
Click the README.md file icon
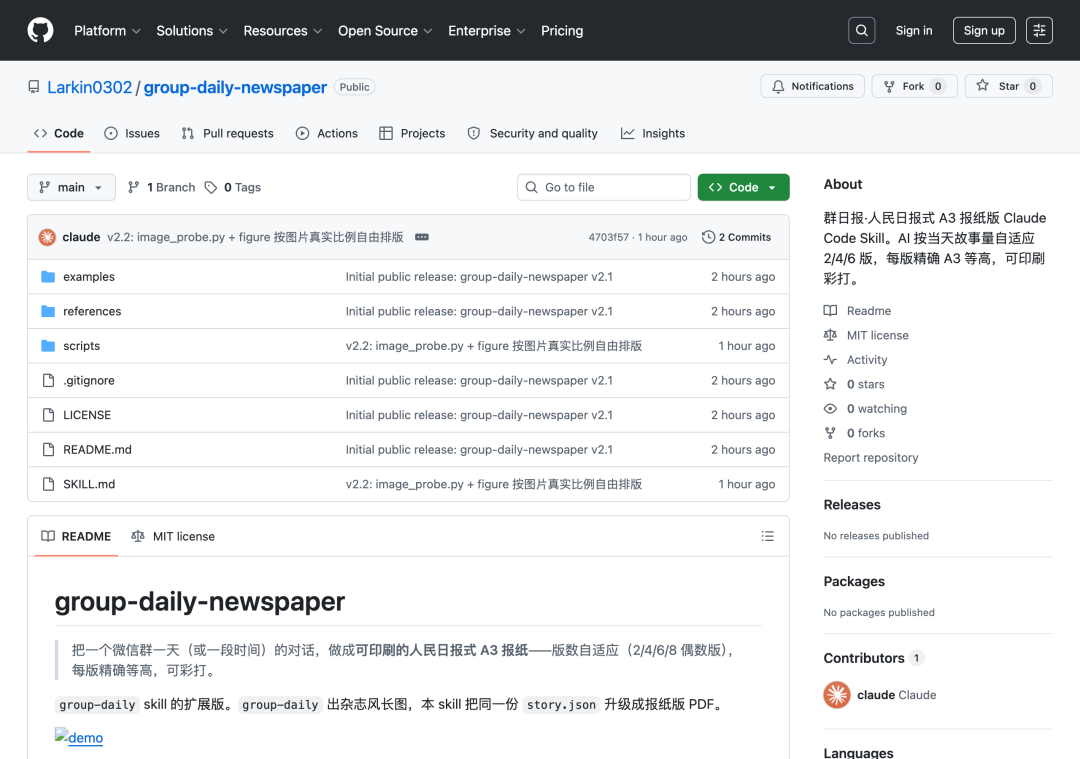click(48, 449)
